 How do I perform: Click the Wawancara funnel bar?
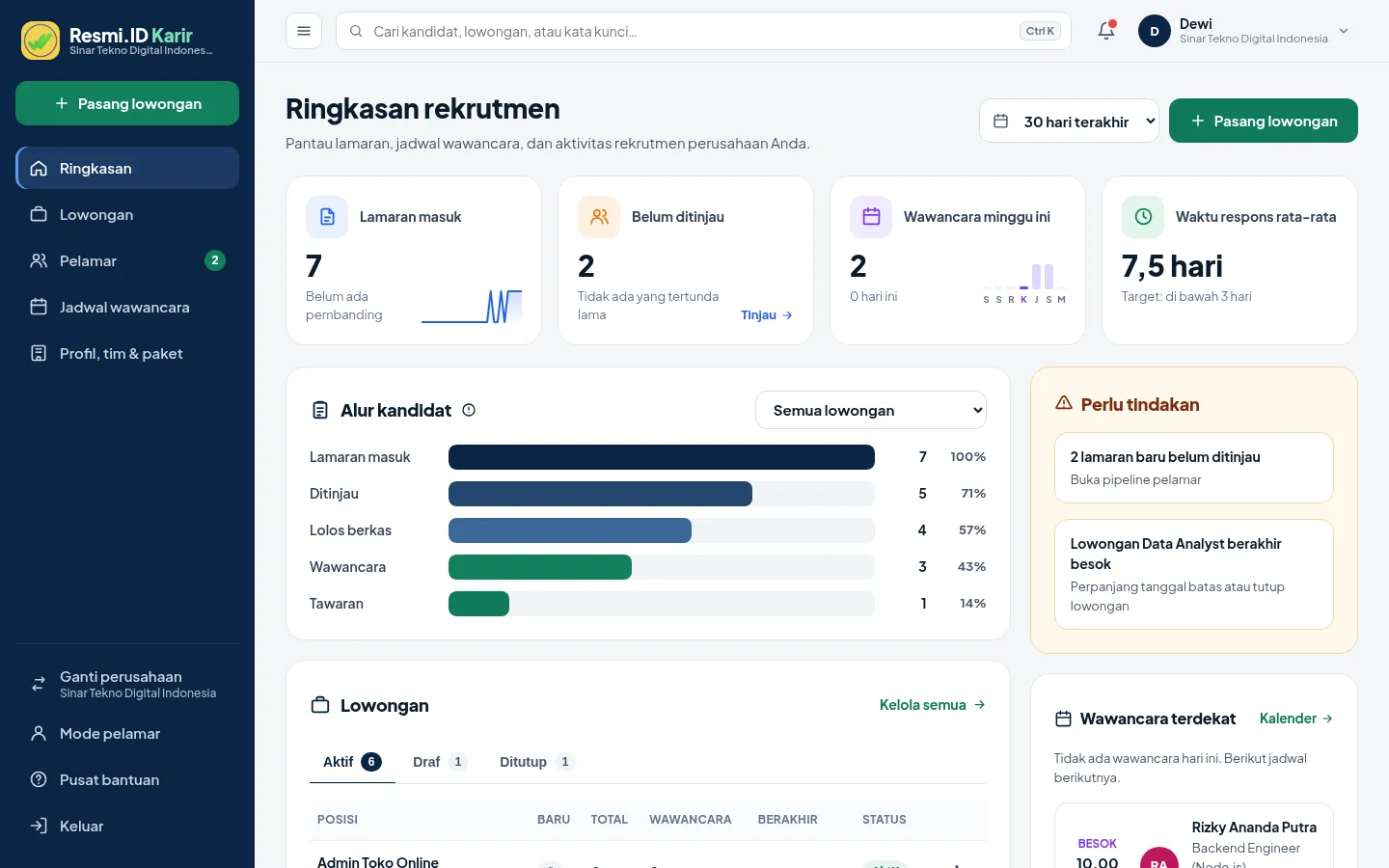(540, 567)
